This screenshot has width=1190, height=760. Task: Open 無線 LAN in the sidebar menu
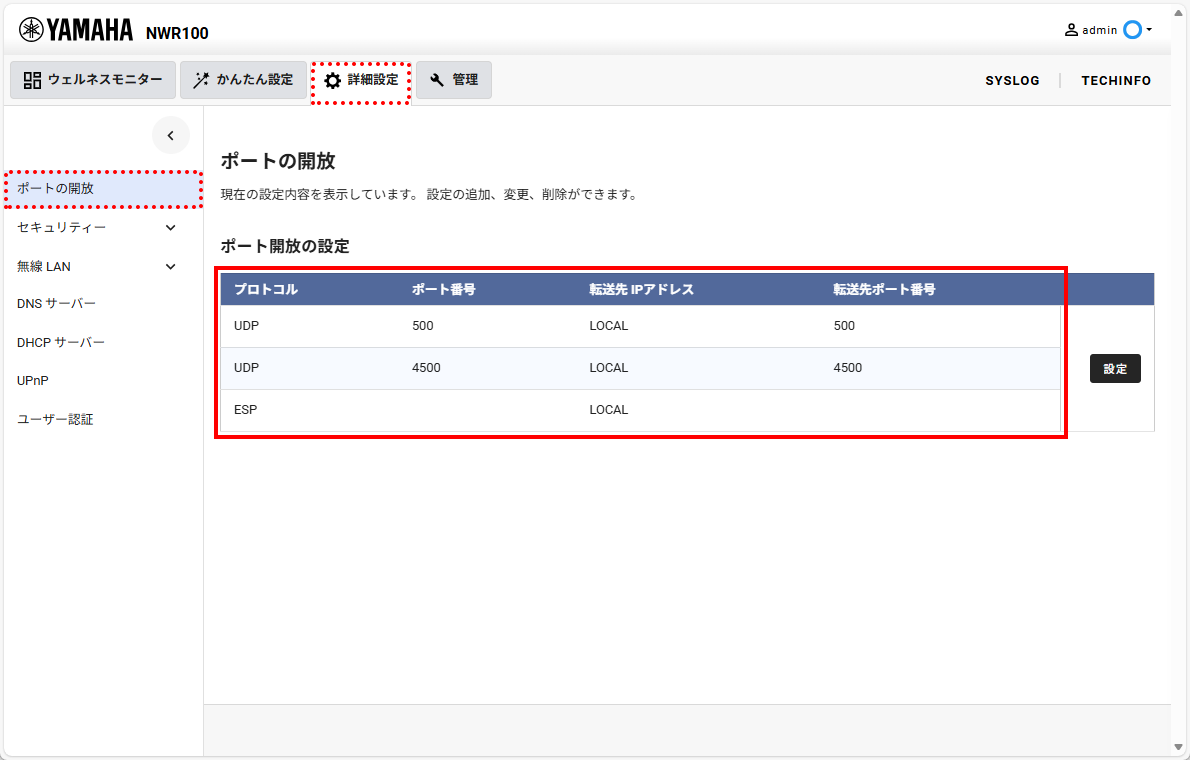coord(44,266)
